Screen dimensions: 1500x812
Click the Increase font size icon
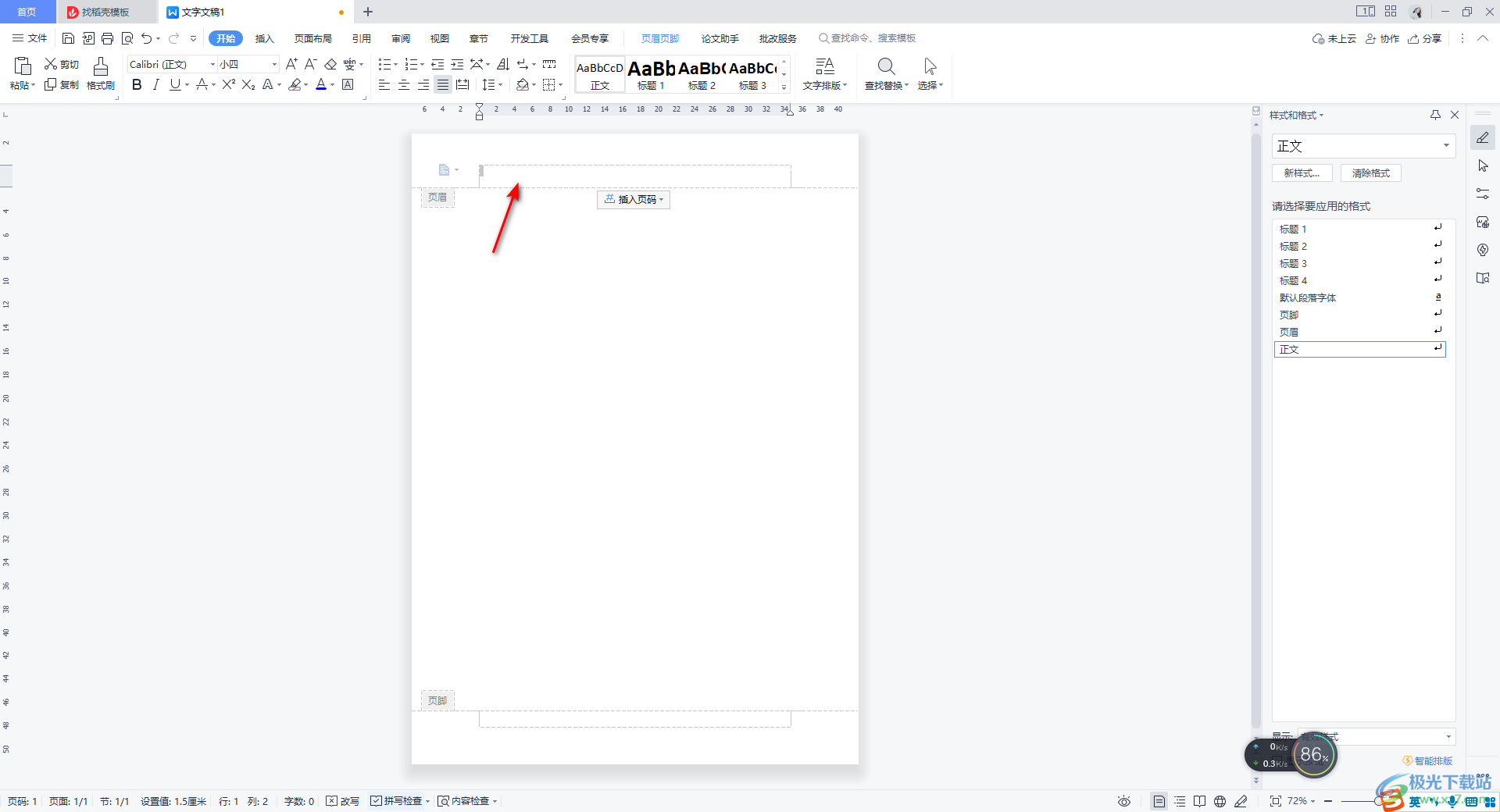[x=291, y=64]
